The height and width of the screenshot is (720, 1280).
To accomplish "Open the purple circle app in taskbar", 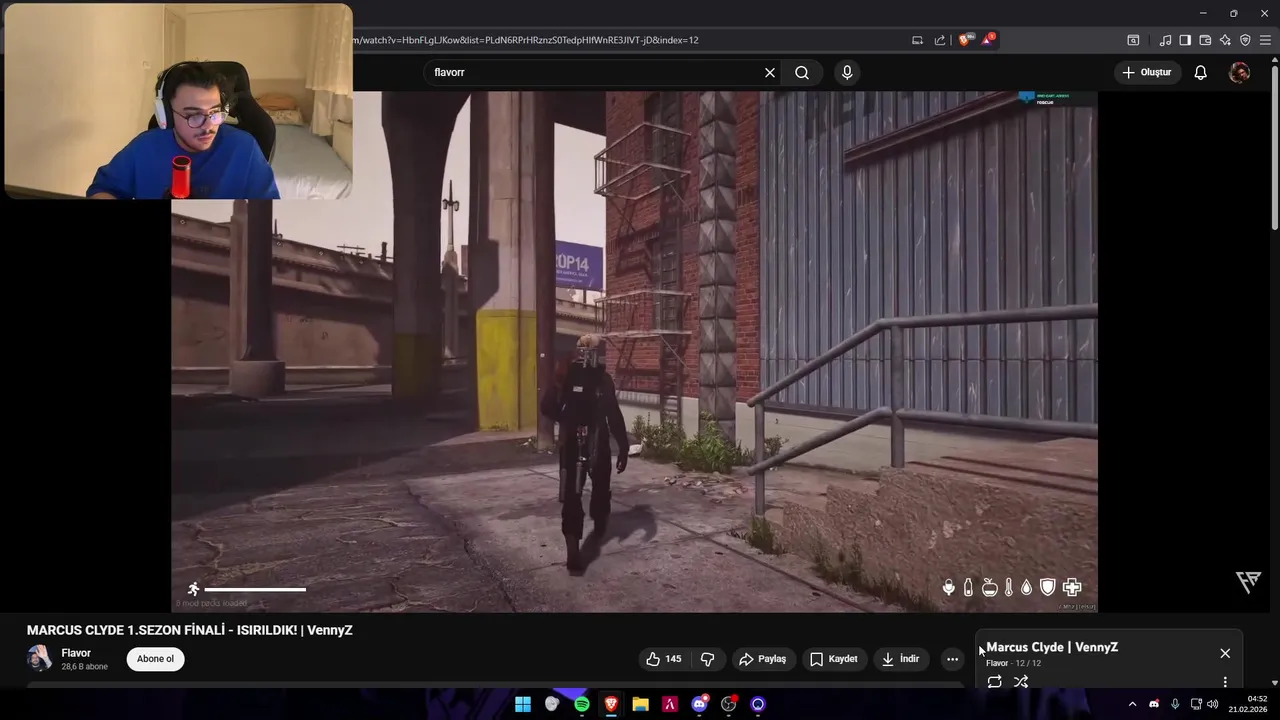I will pos(758,704).
